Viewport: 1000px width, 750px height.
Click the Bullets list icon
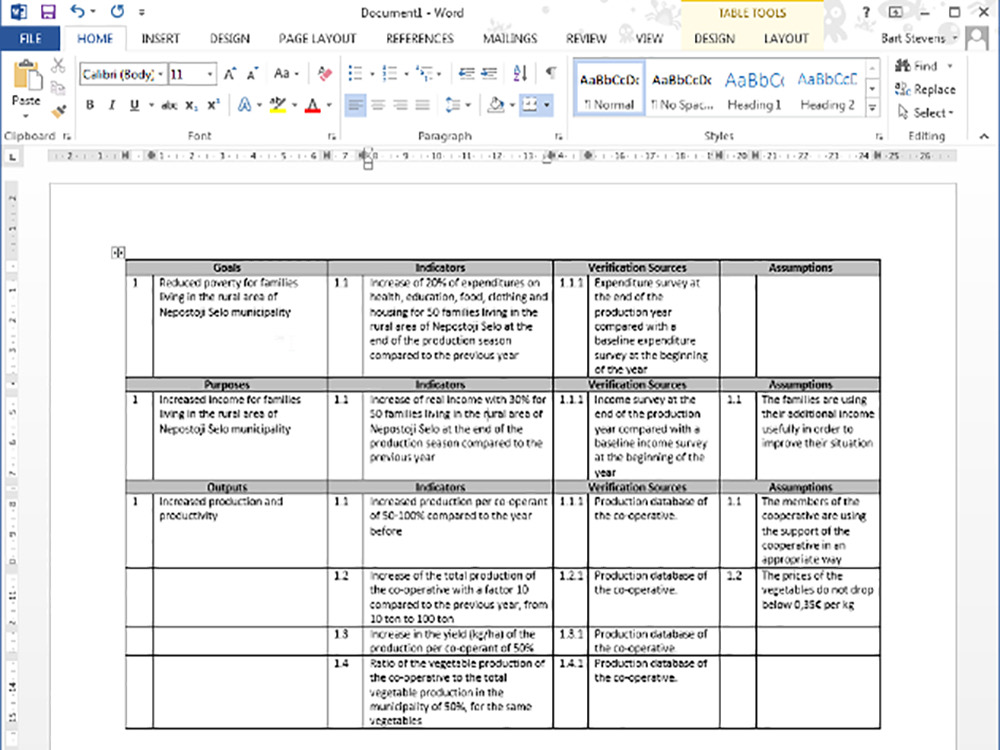pos(355,74)
